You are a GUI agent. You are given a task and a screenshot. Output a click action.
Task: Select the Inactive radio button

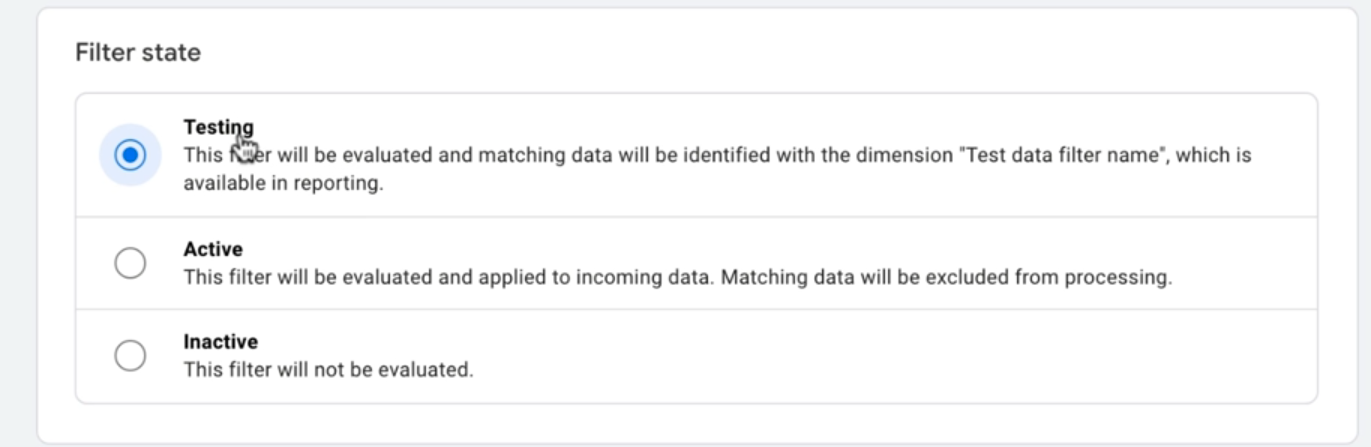[x=130, y=355]
